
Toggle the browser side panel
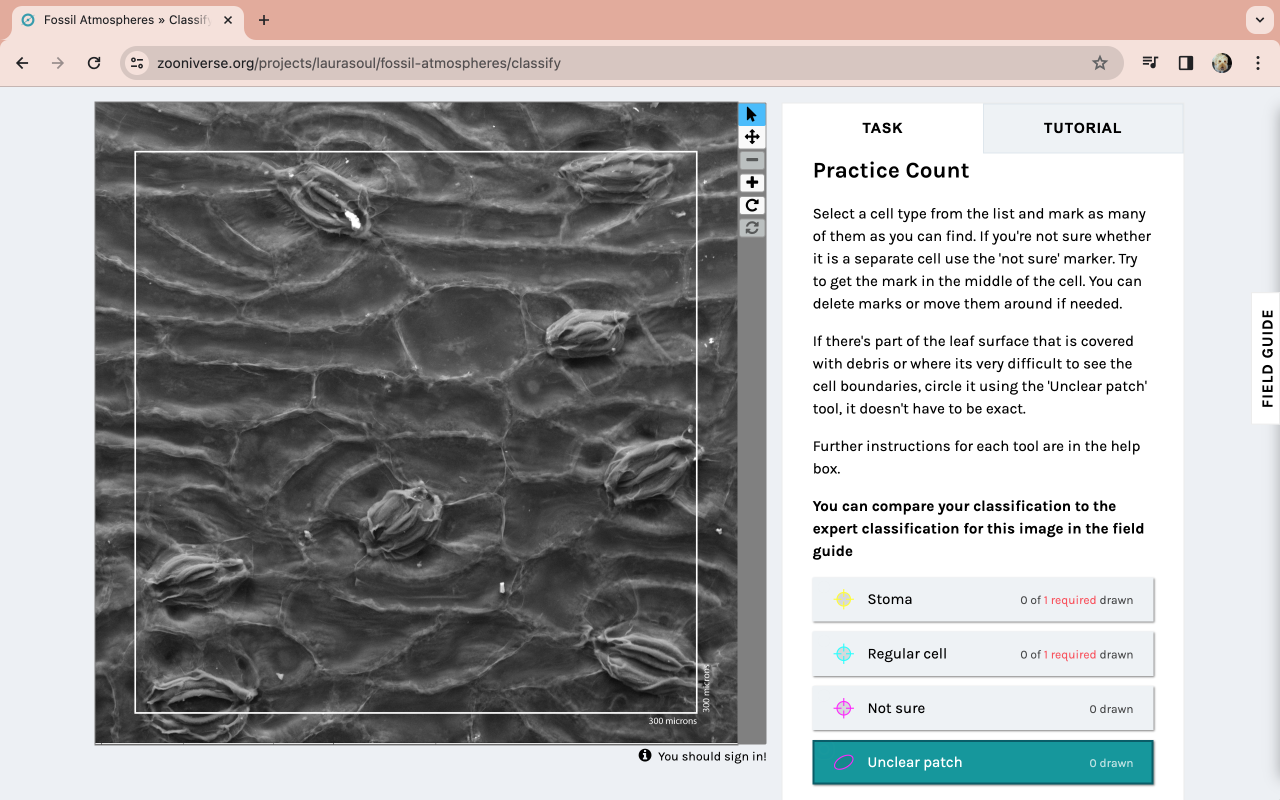click(1186, 63)
